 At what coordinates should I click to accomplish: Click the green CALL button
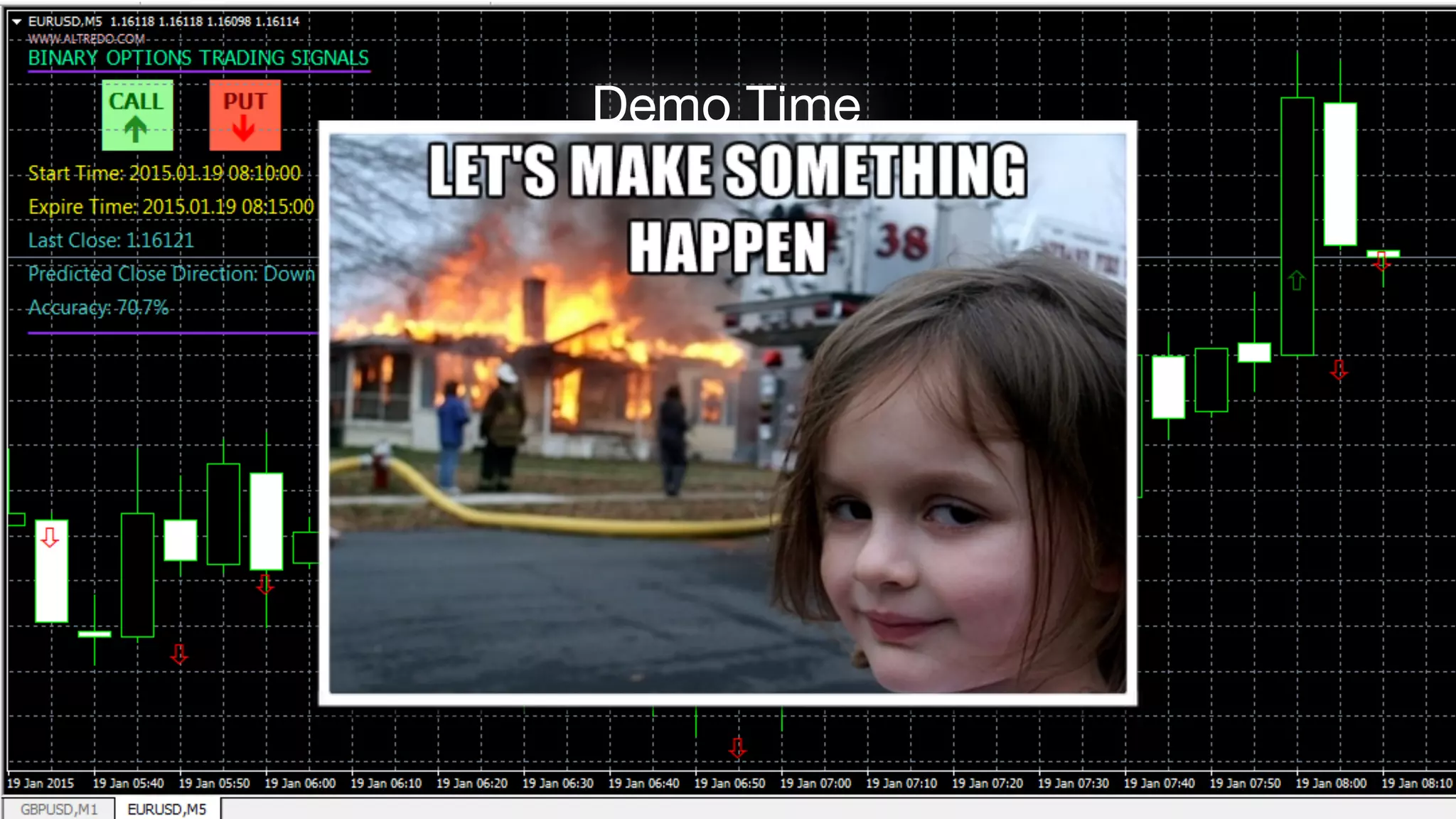tap(137, 115)
